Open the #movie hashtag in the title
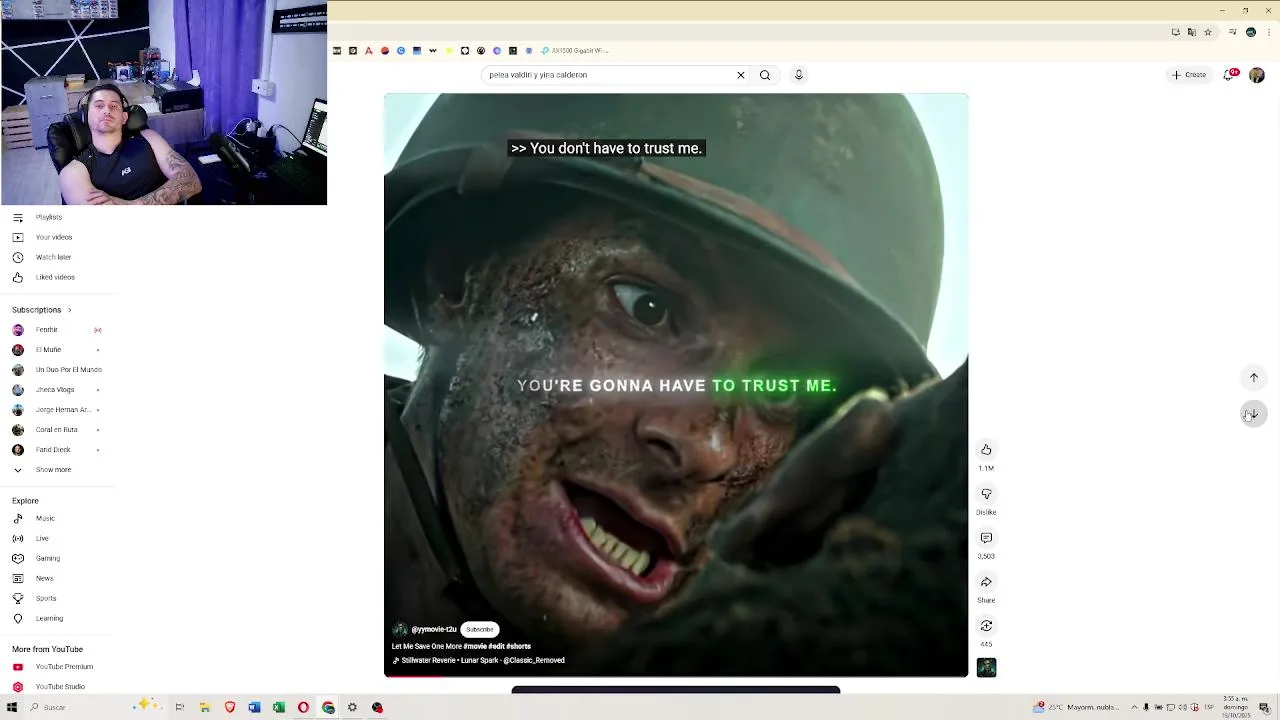Screen dimensions: 1280x720 tap(474, 646)
